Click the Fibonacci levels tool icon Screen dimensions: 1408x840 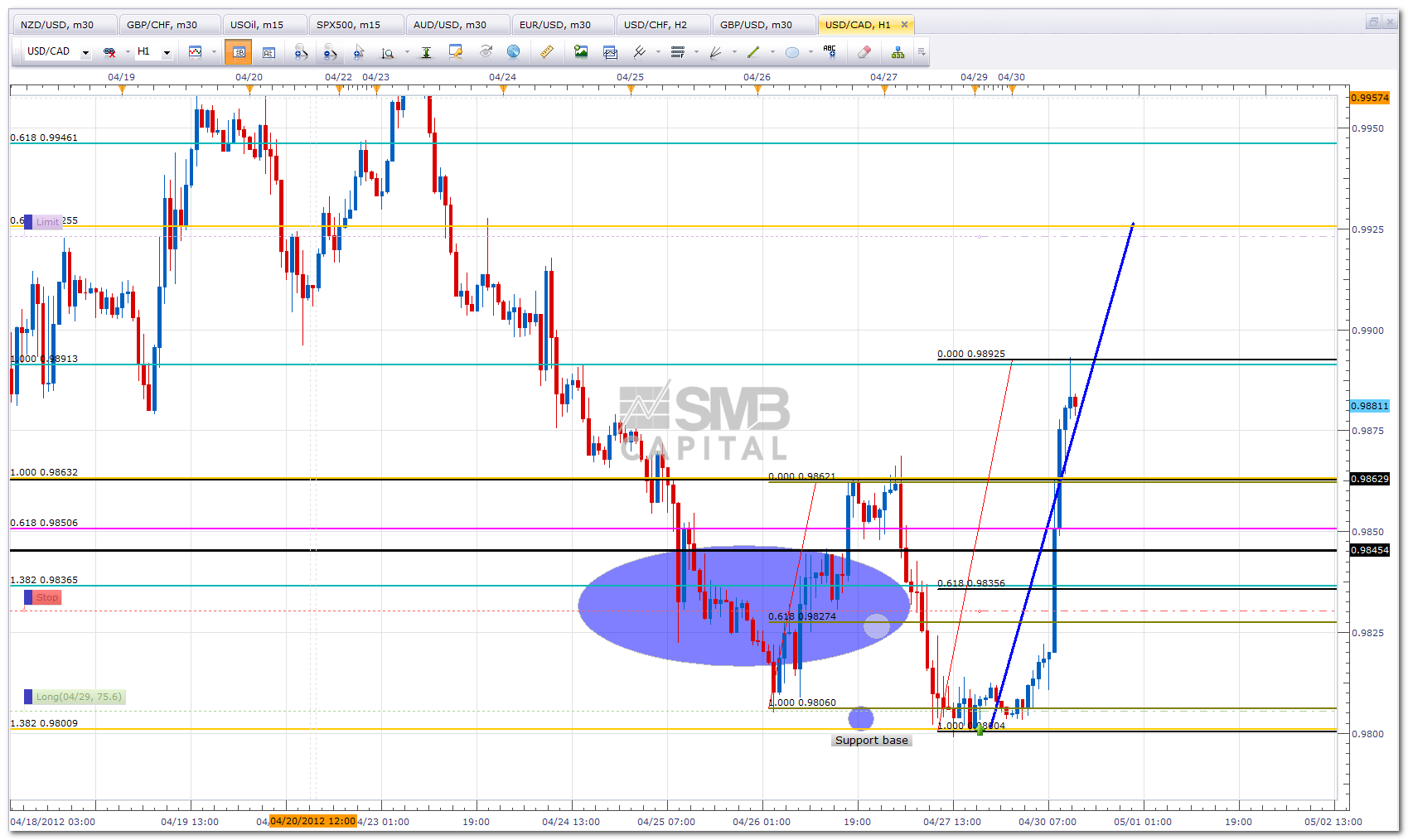pos(678,52)
